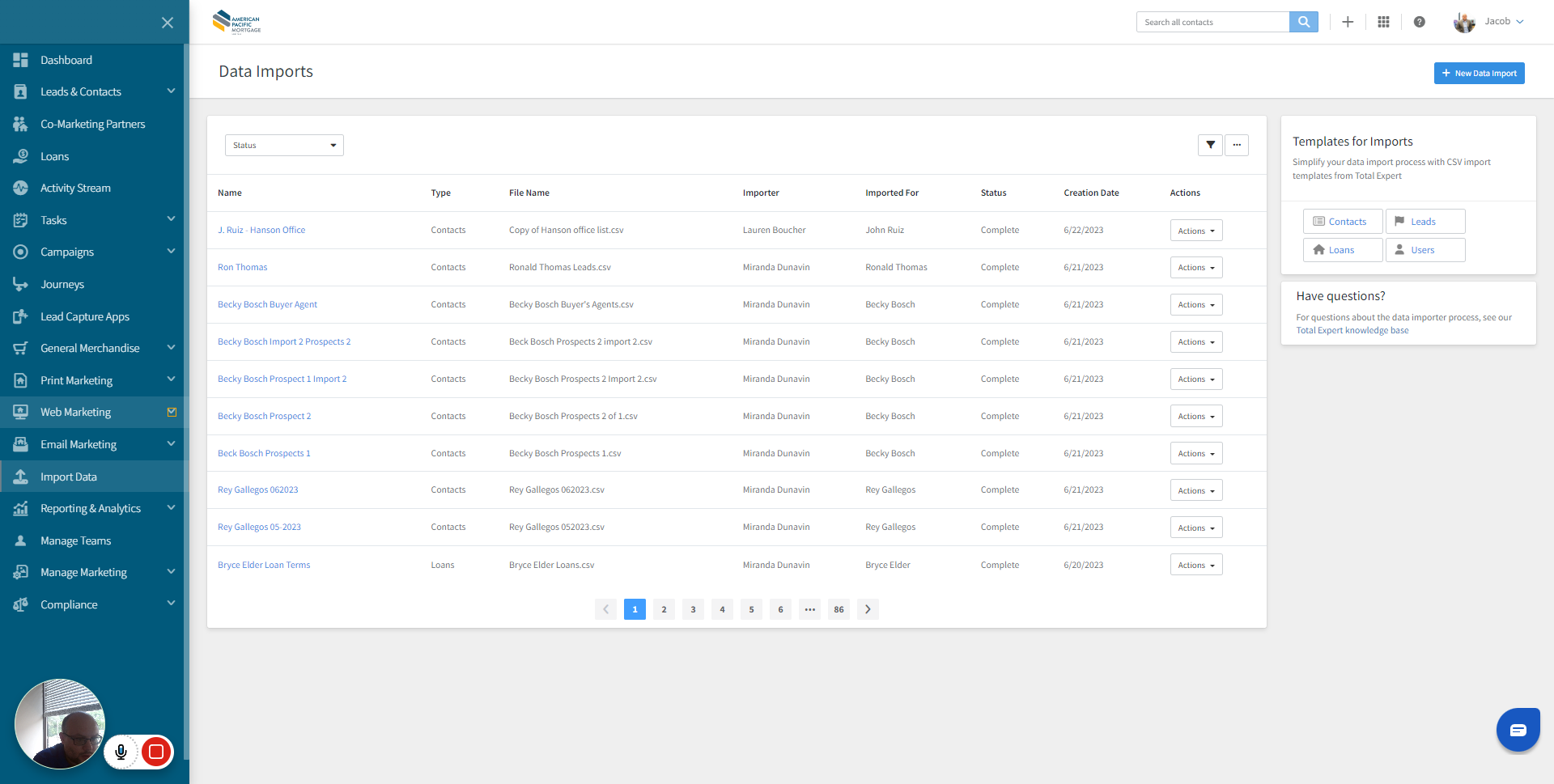
Task: Download the Users import template
Action: click(1425, 250)
